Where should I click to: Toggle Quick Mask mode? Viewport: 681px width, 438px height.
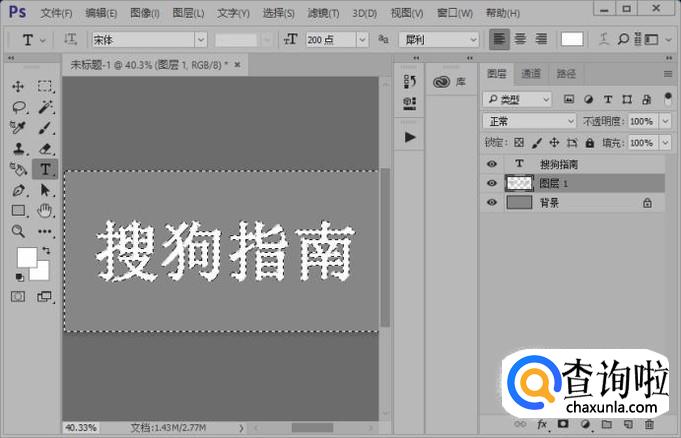tap(18, 297)
